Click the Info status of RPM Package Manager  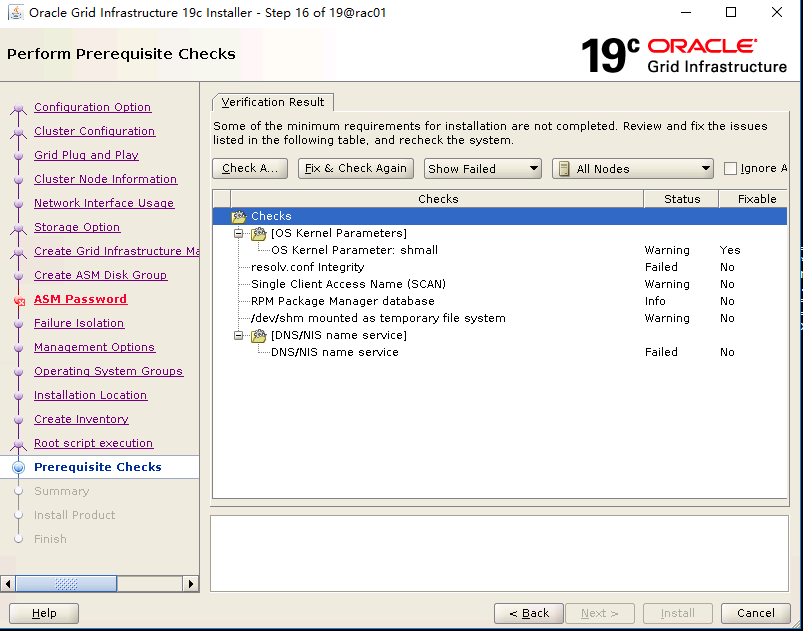point(655,301)
